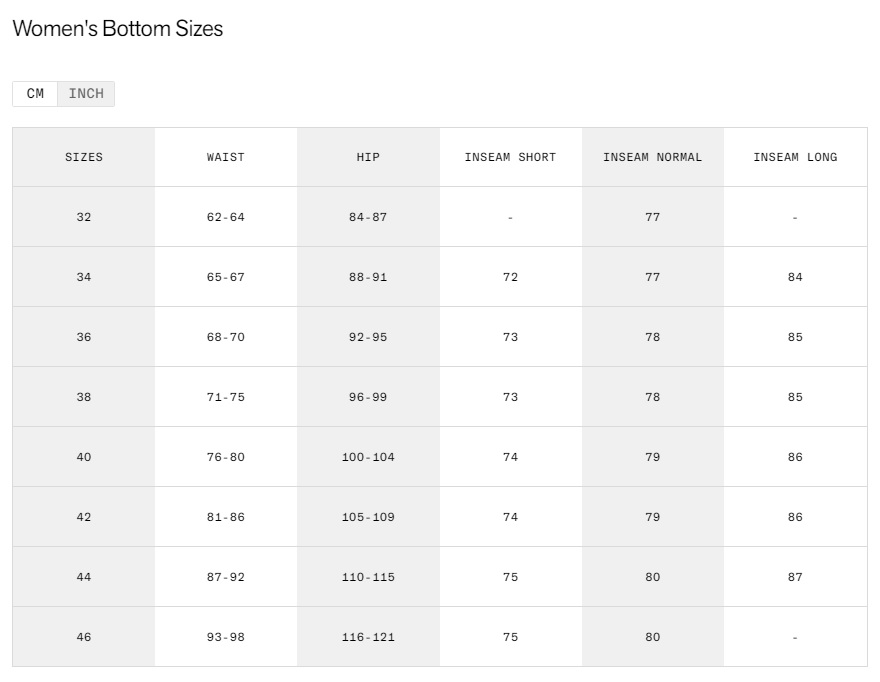Viewport: 880px width, 682px height.
Task: Switch units to CM
Action: [x=35, y=94]
